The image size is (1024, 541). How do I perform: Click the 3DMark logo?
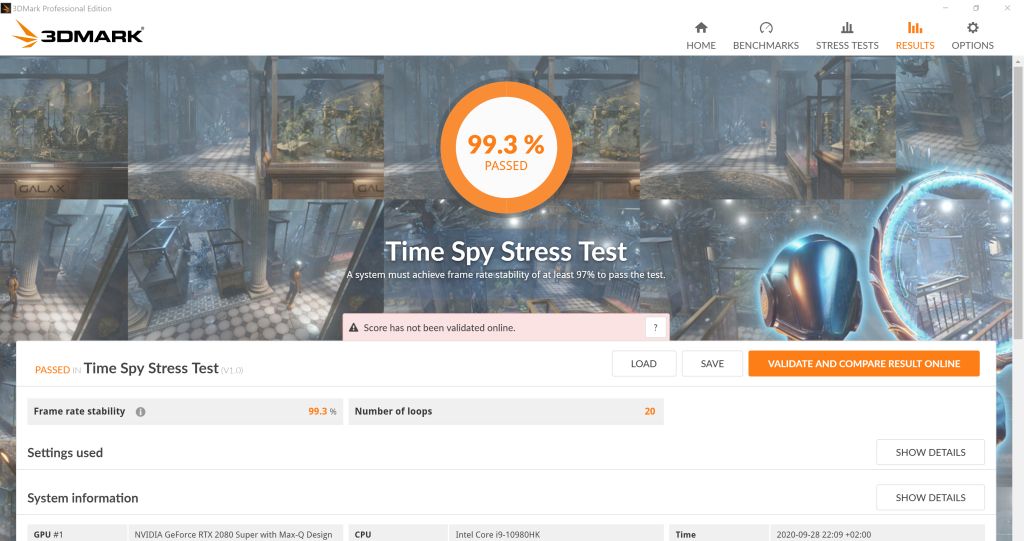(78, 34)
